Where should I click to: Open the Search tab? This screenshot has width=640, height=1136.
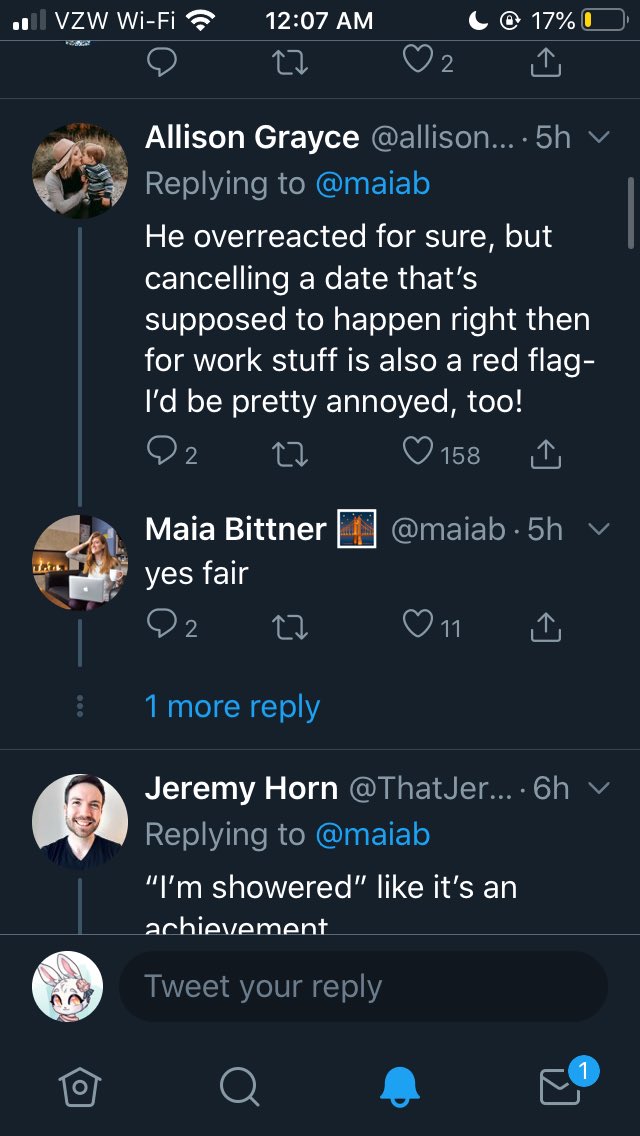[x=239, y=1087]
